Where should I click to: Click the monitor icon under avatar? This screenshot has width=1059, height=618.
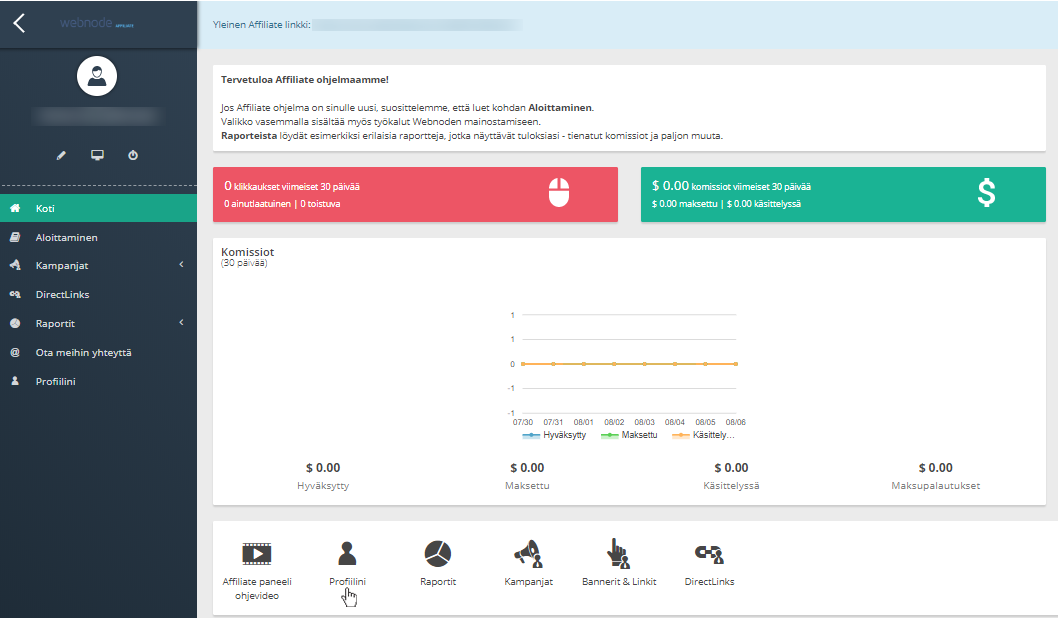point(97,156)
